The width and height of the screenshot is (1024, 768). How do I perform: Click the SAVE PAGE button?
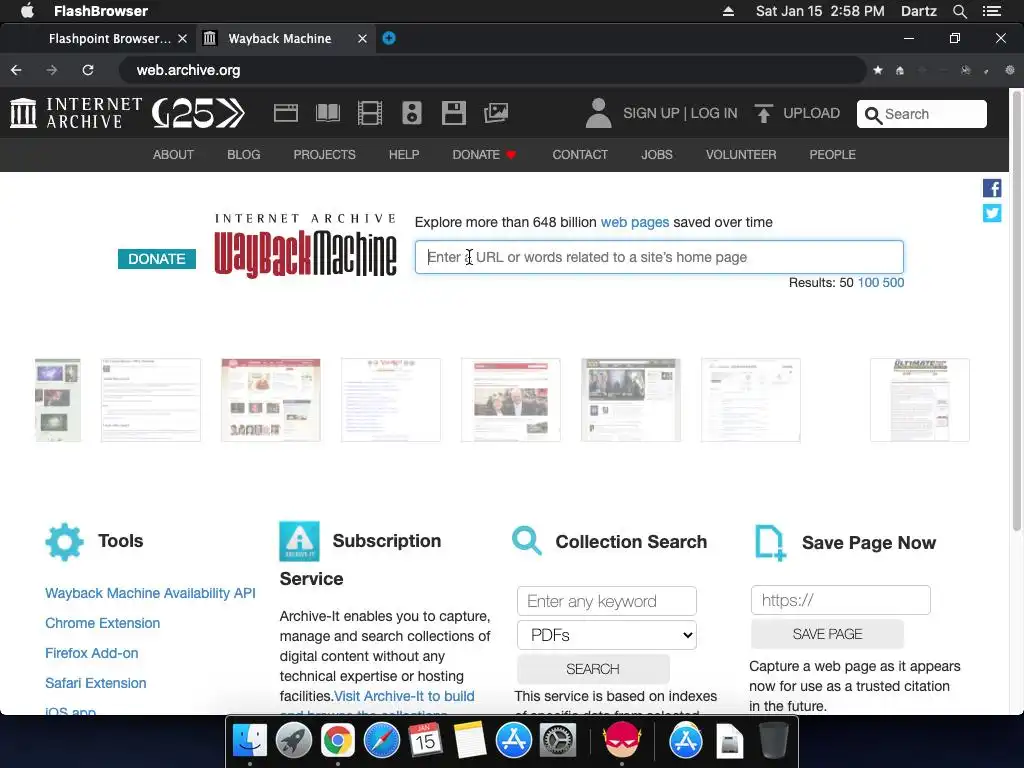pyautogui.click(x=827, y=634)
